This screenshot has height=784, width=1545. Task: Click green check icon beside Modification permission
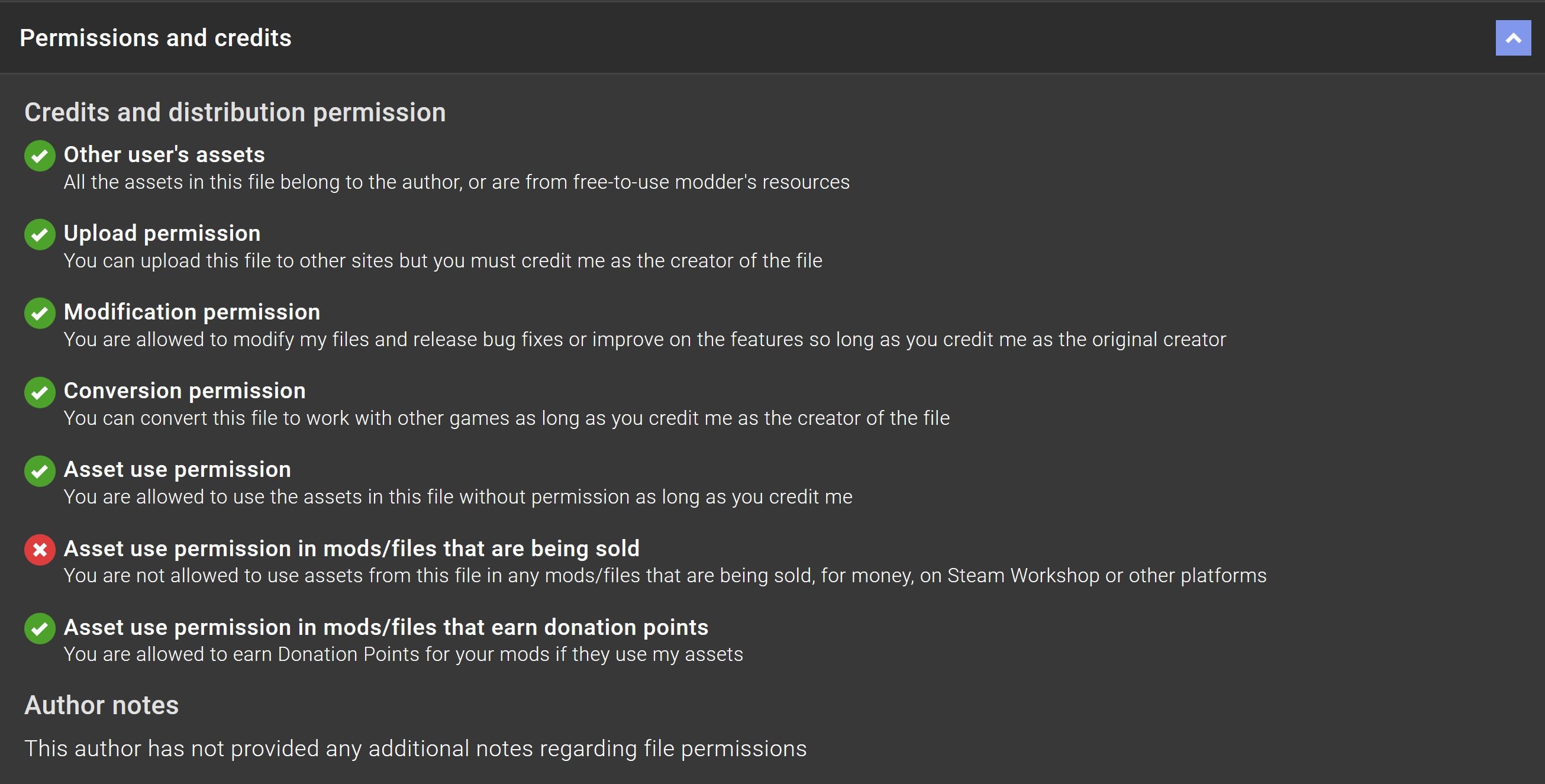coord(40,313)
